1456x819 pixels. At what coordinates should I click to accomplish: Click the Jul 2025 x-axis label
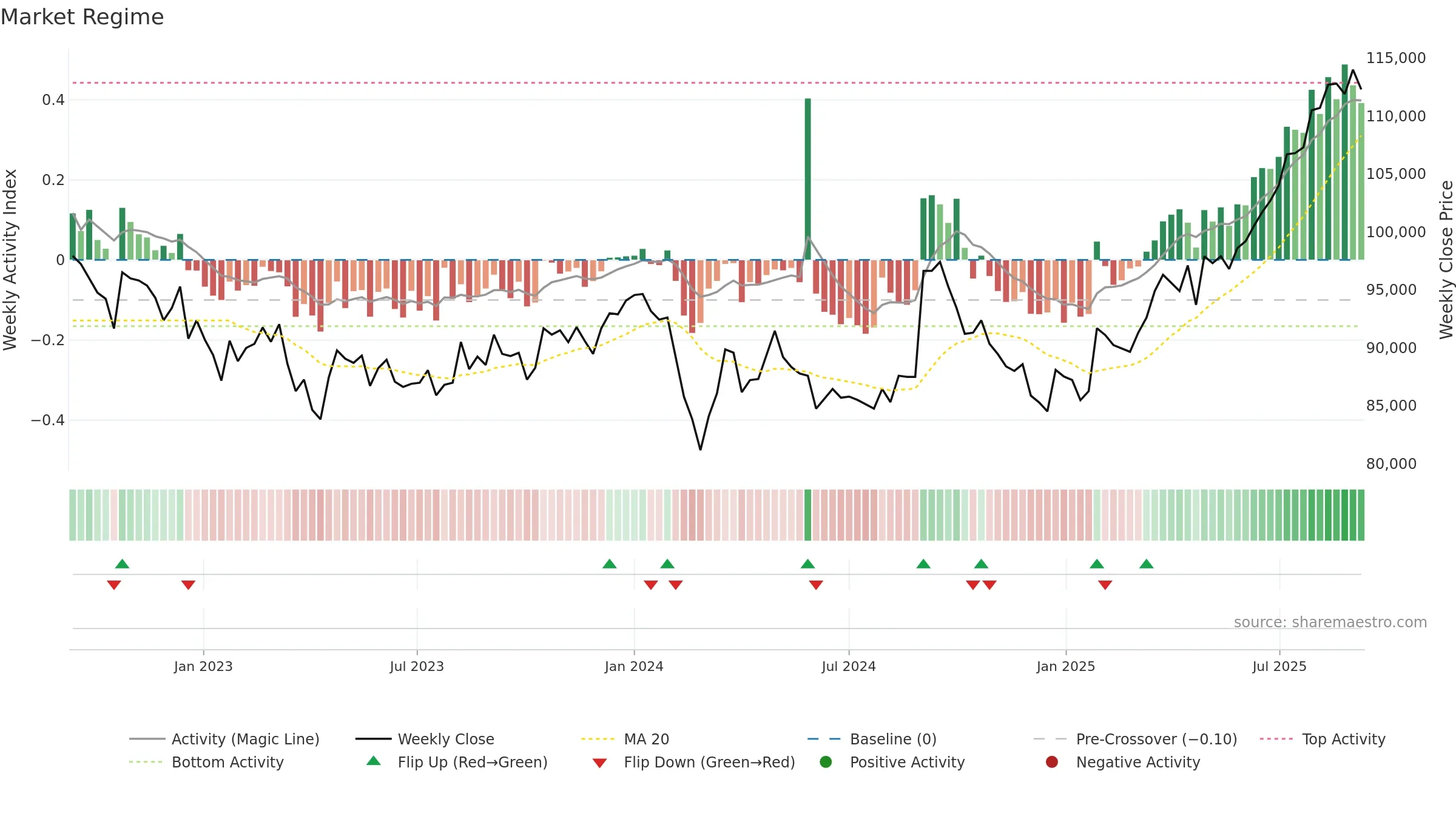coord(1279,667)
